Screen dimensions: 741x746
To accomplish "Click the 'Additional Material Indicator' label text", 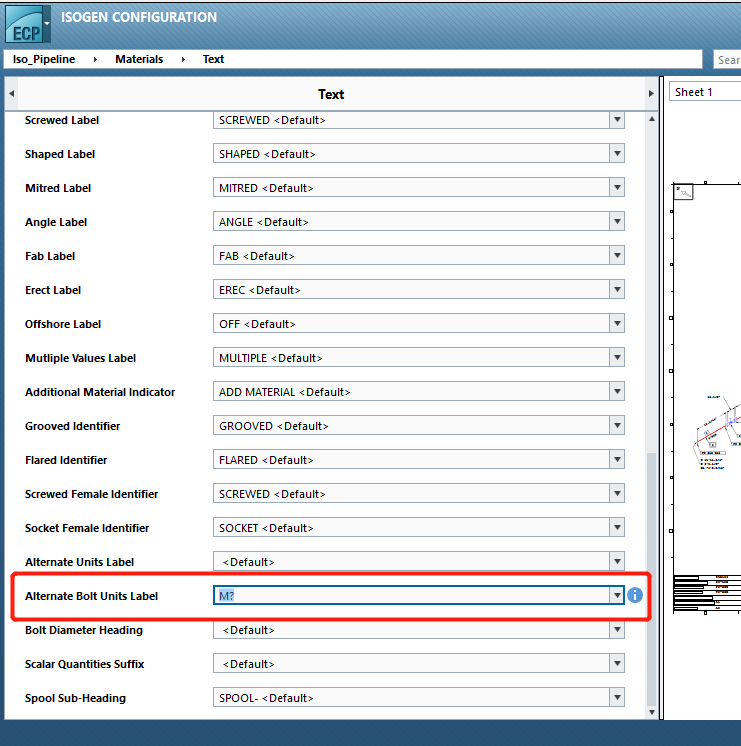I will tap(100, 392).
